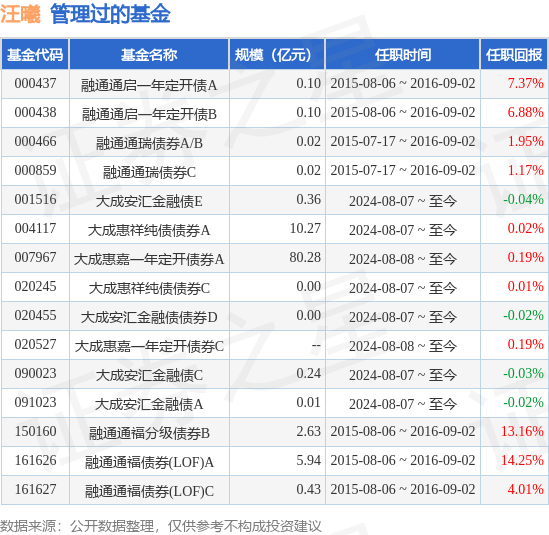The image size is (549, 535).
Task: Click the 任职回报 column header
Action: (514, 55)
